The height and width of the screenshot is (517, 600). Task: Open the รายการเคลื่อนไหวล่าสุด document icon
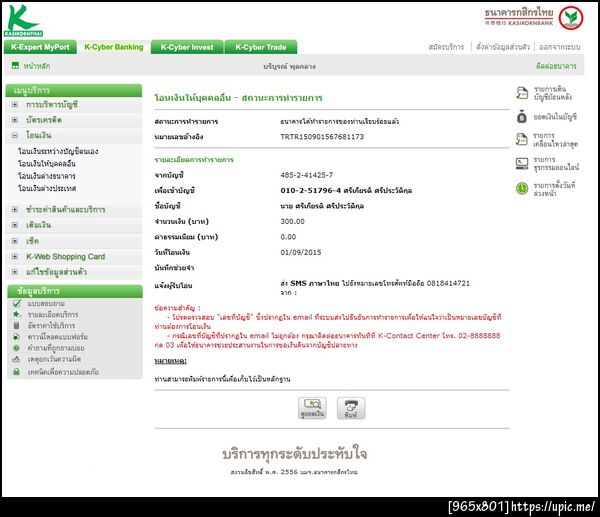522,140
